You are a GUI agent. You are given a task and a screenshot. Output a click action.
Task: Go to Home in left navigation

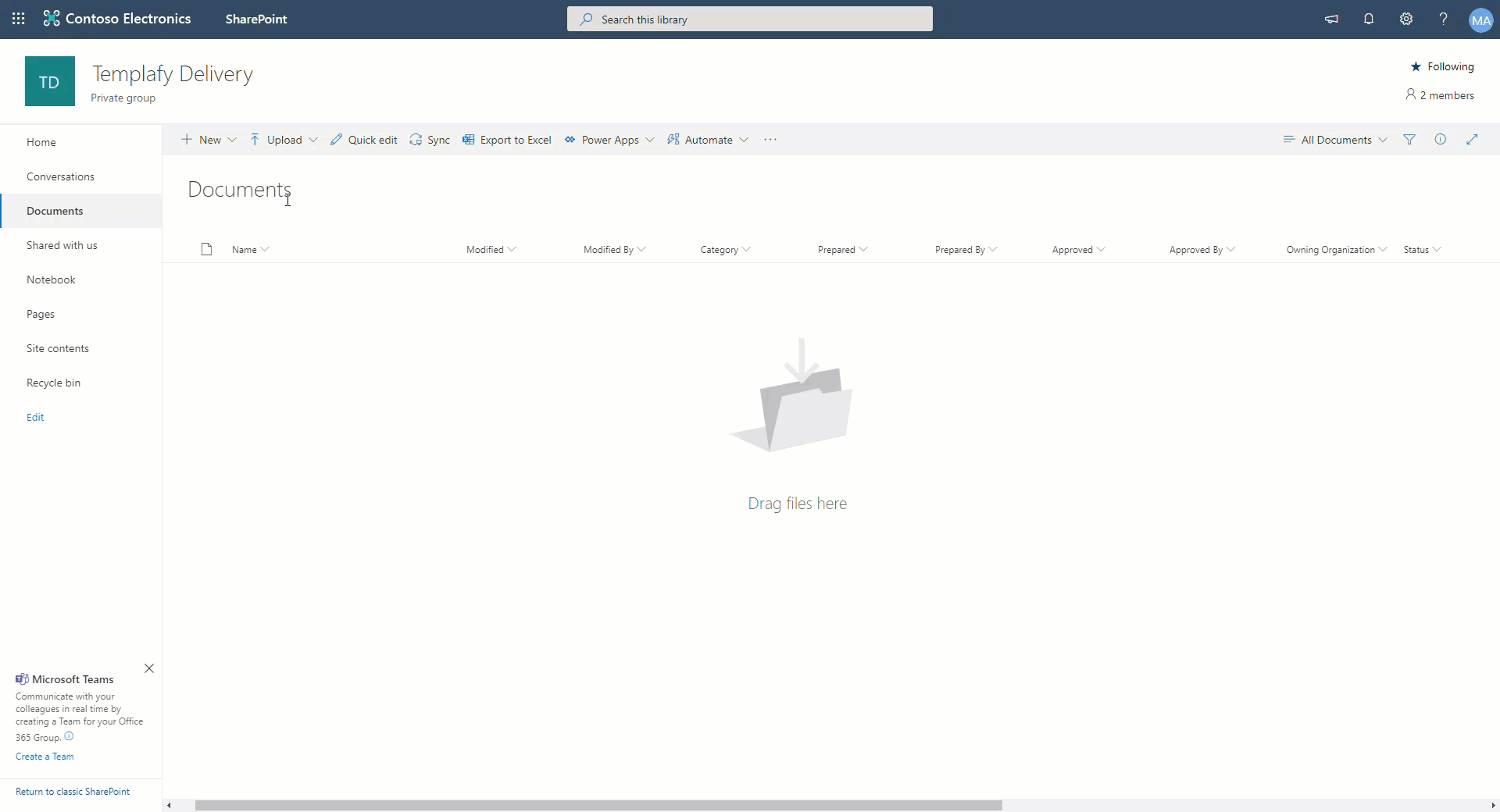pos(81,142)
